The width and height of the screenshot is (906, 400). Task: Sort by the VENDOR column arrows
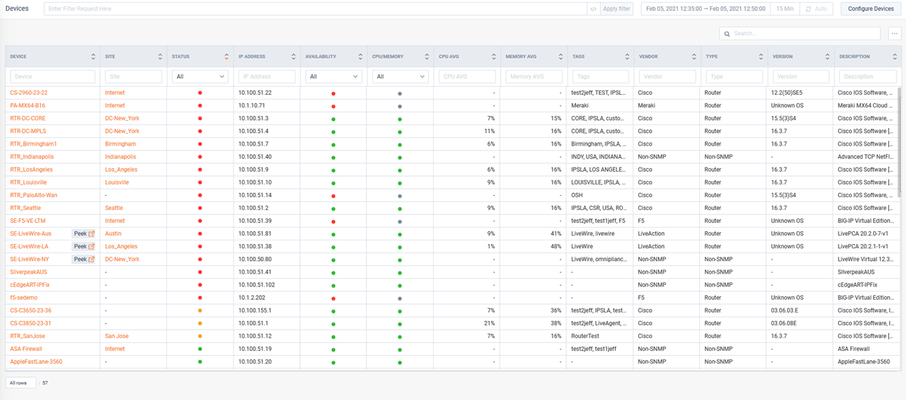coord(694,57)
